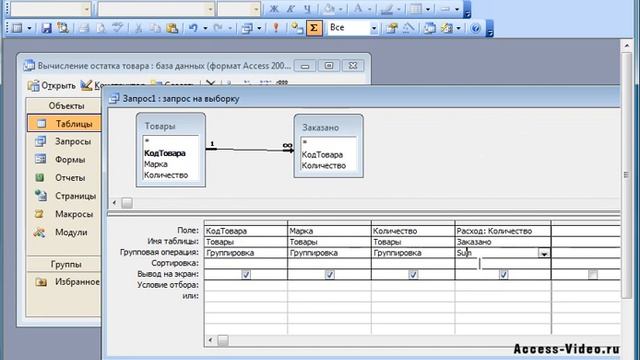The height and width of the screenshot is (360, 640).
Task: Run the query with the exclamation icon
Action: tap(276, 28)
